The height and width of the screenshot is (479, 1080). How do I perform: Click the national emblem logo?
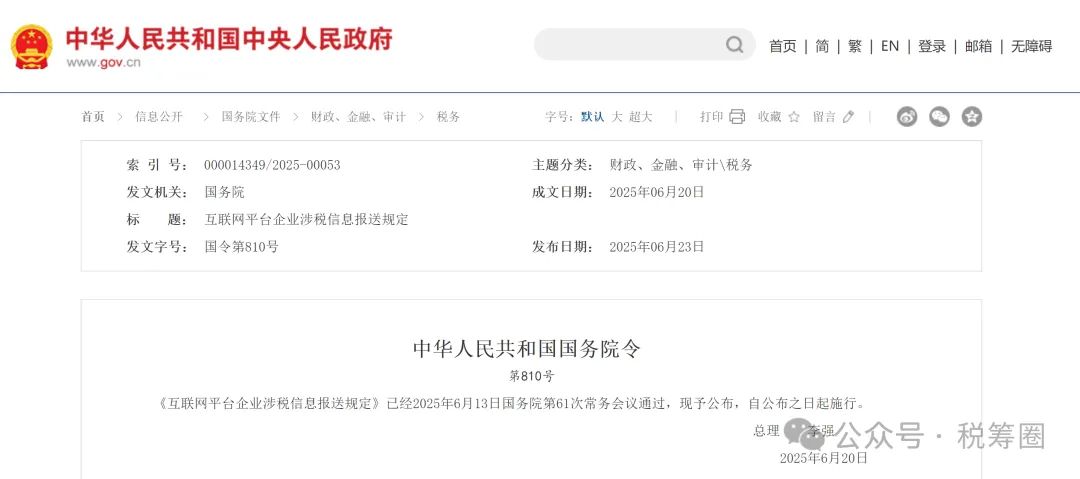coord(32,47)
